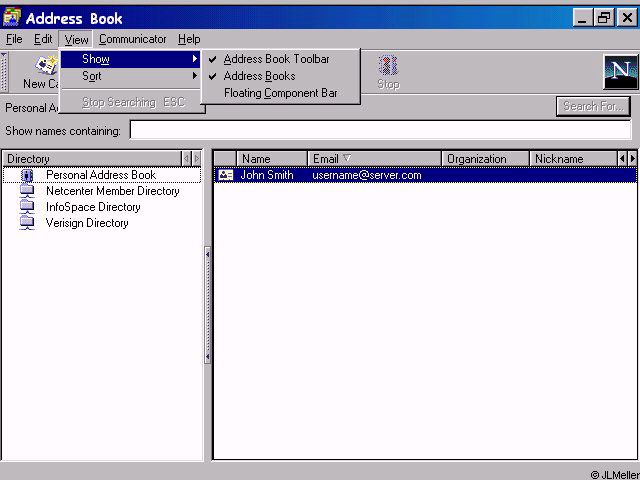
Task: Click the Email column header
Action: pos(374,158)
